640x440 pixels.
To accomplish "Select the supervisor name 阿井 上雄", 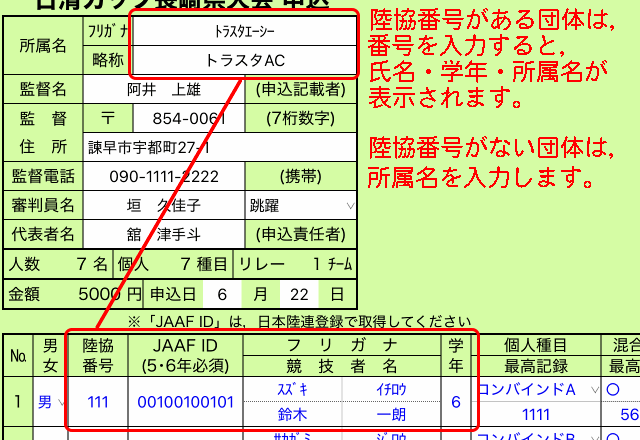I will point(164,89).
